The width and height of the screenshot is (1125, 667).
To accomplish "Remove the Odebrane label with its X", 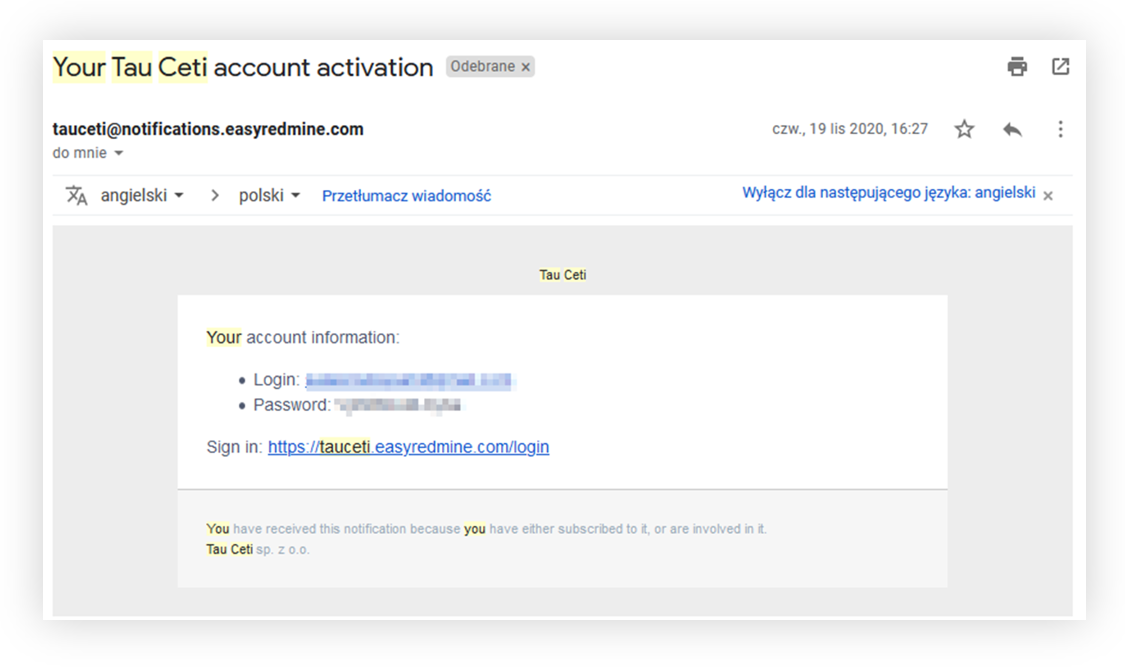I will [x=526, y=67].
